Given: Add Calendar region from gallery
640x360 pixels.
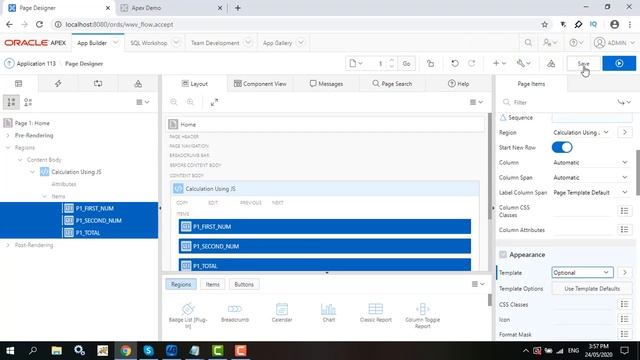Looking at the screenshot, I should [282, 313].
